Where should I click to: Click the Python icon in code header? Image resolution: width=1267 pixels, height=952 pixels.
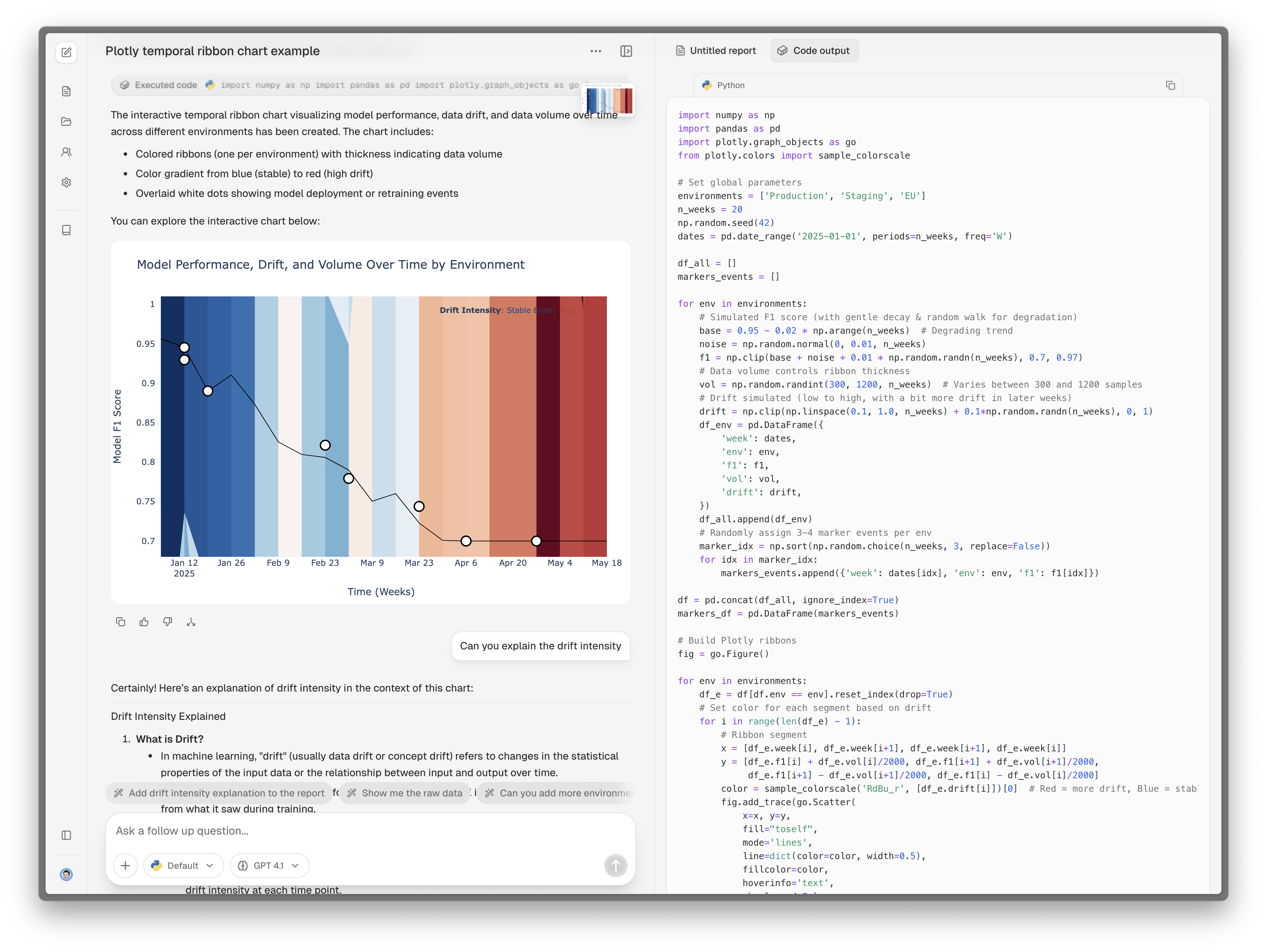click(707, 85)
